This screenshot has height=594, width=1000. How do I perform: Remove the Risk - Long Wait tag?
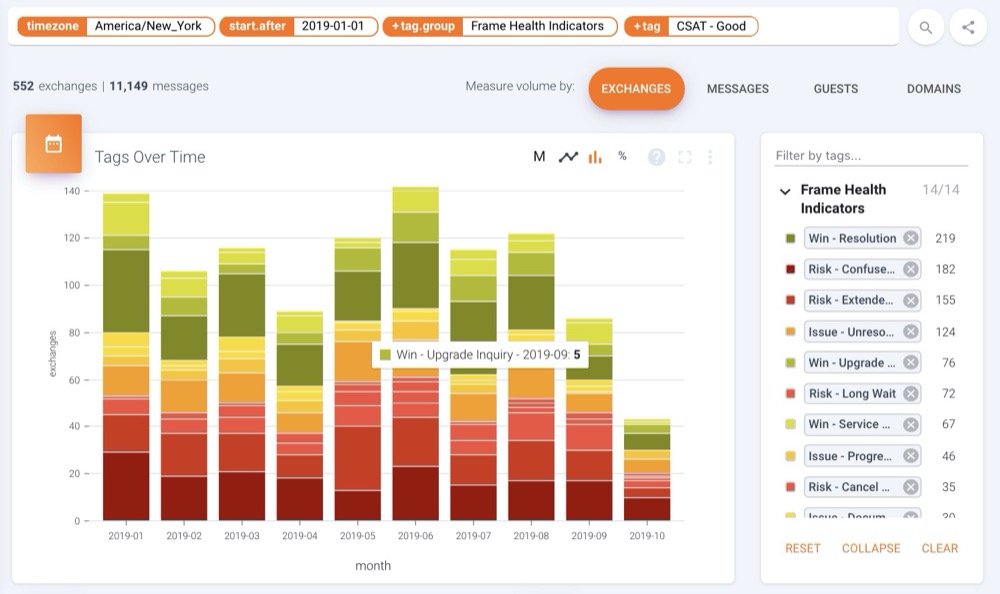point(910,394)
